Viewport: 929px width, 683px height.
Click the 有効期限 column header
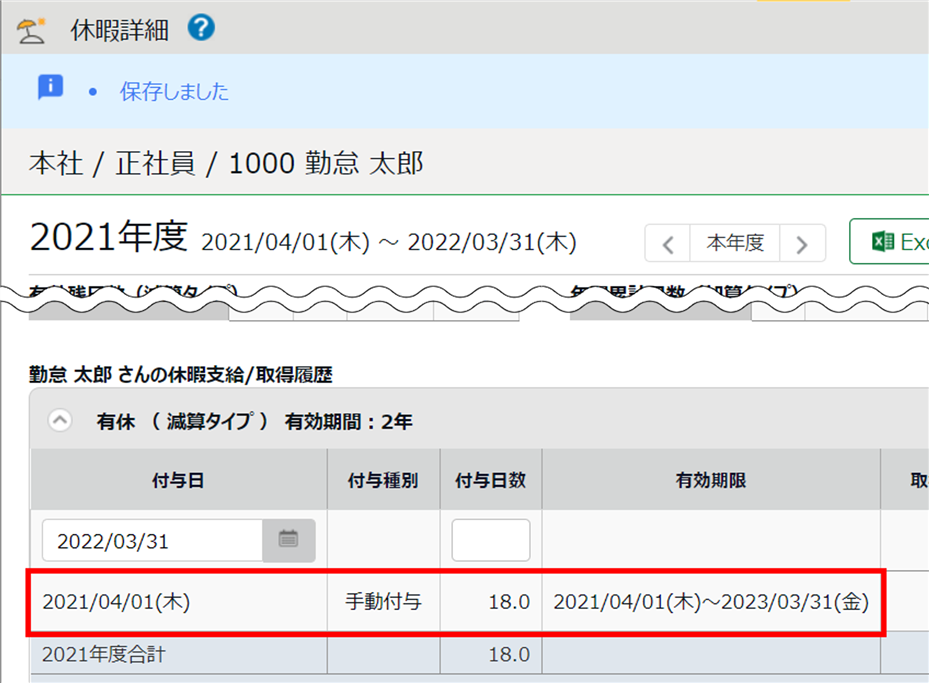click(x=710, y=480)
